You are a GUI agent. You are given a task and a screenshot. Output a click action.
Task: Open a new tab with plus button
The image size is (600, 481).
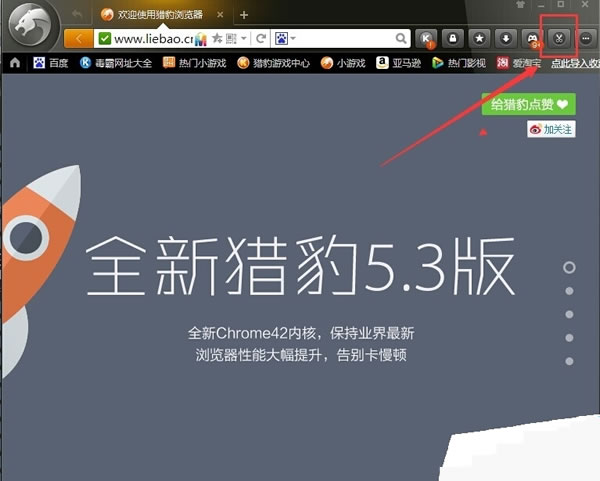point(244,15)
